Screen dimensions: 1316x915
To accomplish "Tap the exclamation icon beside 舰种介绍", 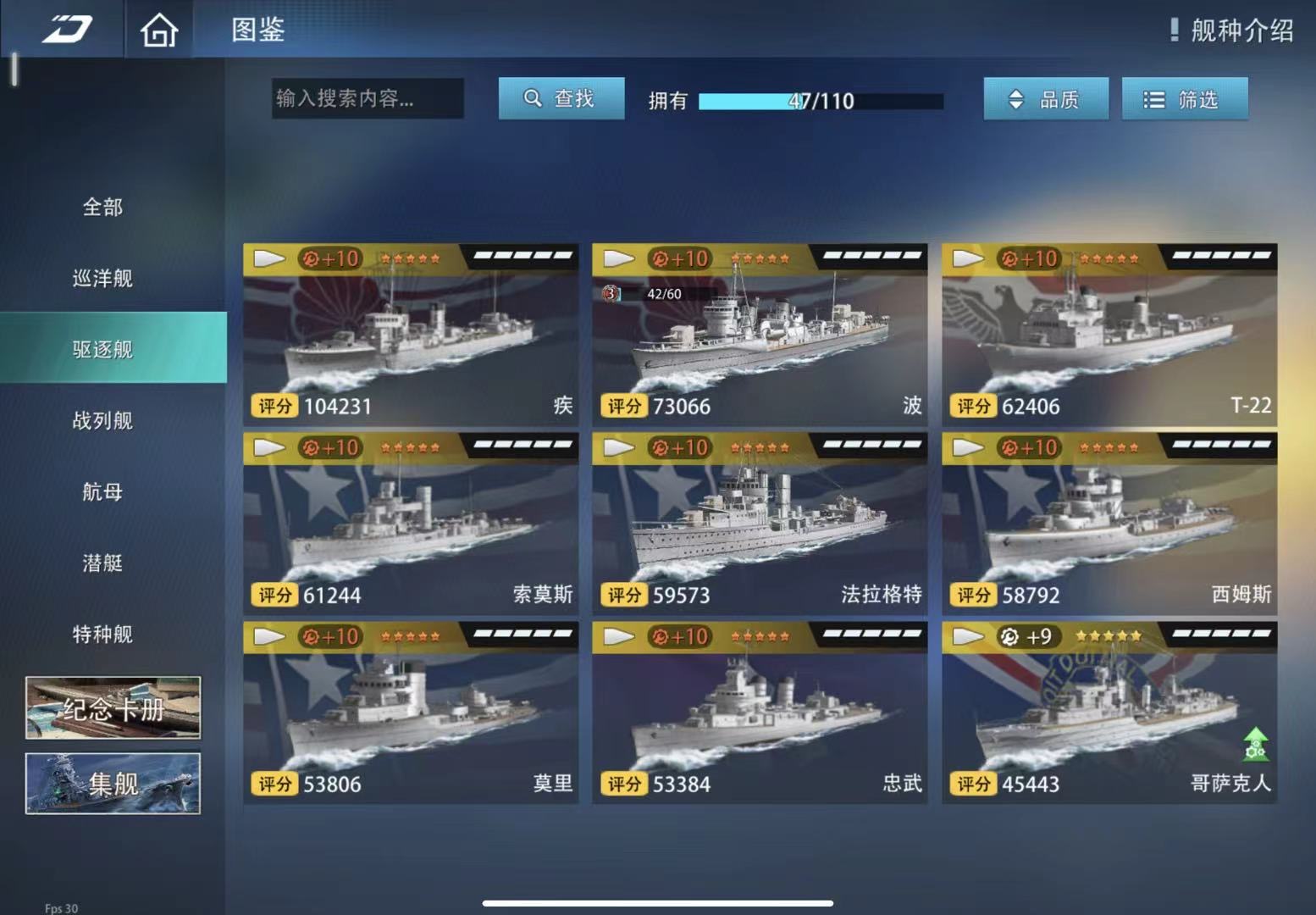I will click(x=1174, y=30).
